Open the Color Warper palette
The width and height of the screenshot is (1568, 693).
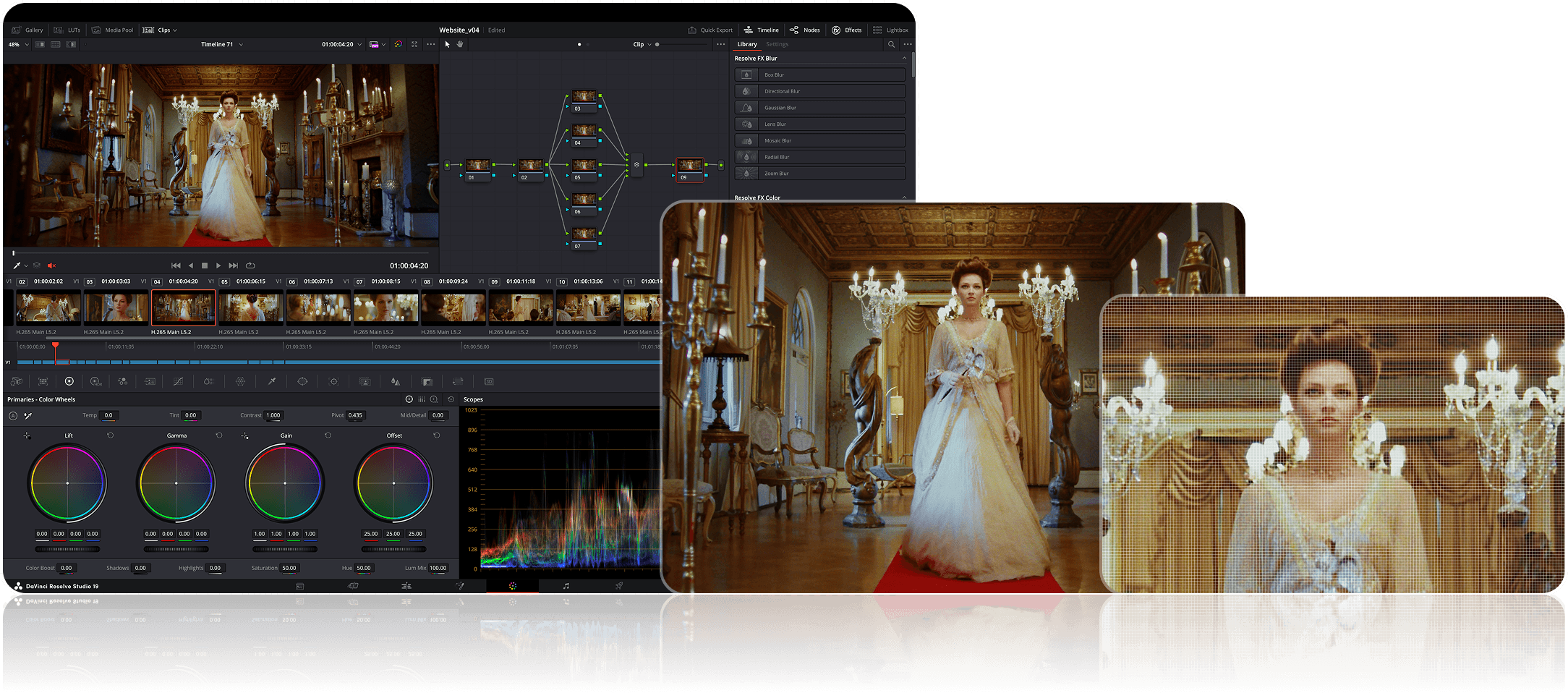tap(240, 381)
